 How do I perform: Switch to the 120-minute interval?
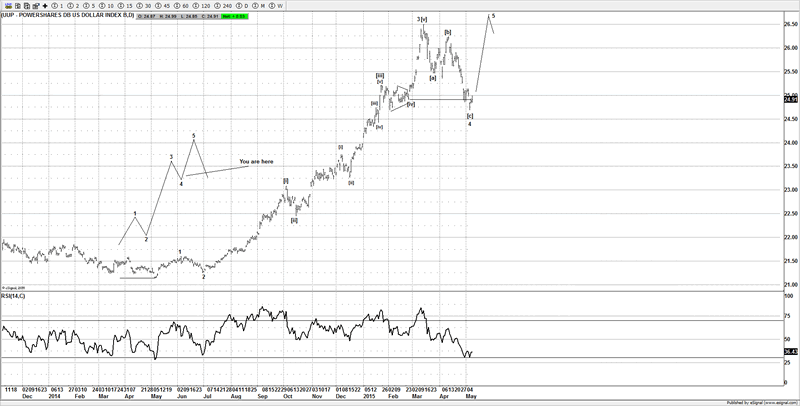click(x=201, y=6)
